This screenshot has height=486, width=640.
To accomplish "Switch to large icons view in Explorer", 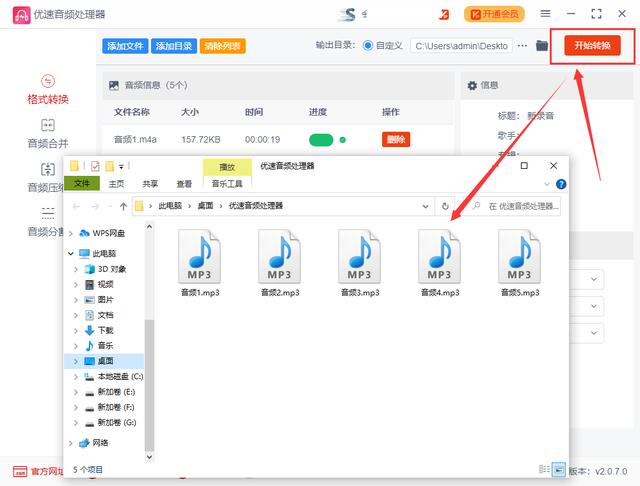I will tap(559, 469).
